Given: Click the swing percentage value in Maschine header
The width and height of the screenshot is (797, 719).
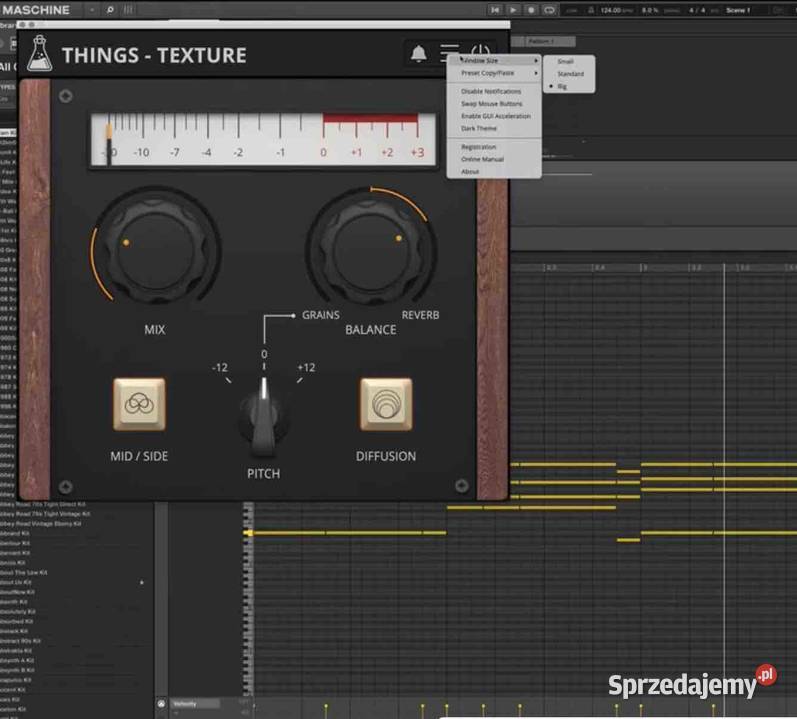Looking at the screenshot, I should click(x=650, y=10).
